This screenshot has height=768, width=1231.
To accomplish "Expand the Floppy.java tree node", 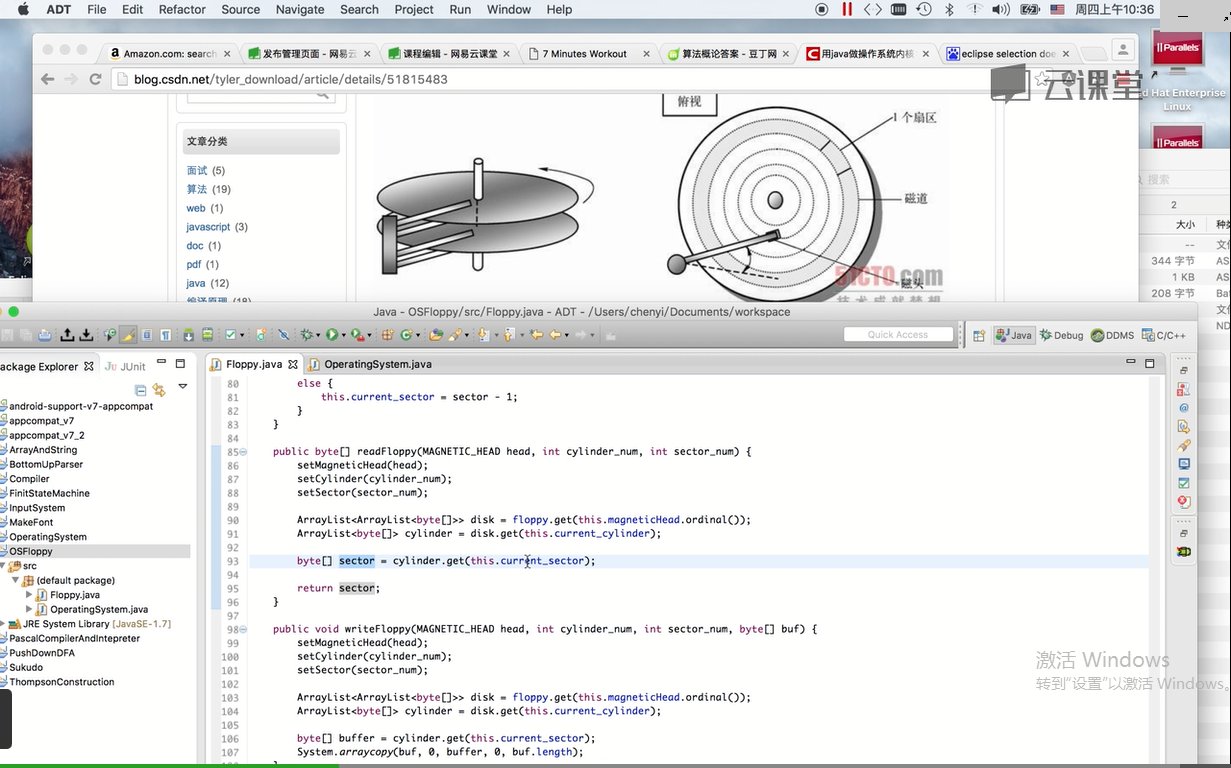I will click(29, 595).
